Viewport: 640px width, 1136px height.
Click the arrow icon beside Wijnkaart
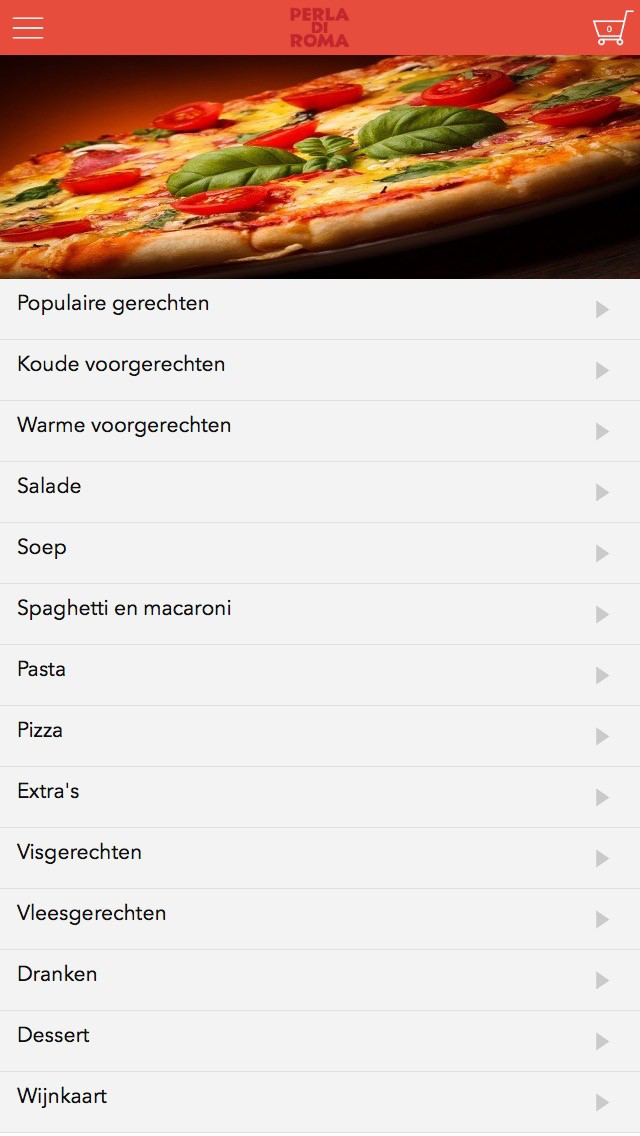[x=602, y=1102]
